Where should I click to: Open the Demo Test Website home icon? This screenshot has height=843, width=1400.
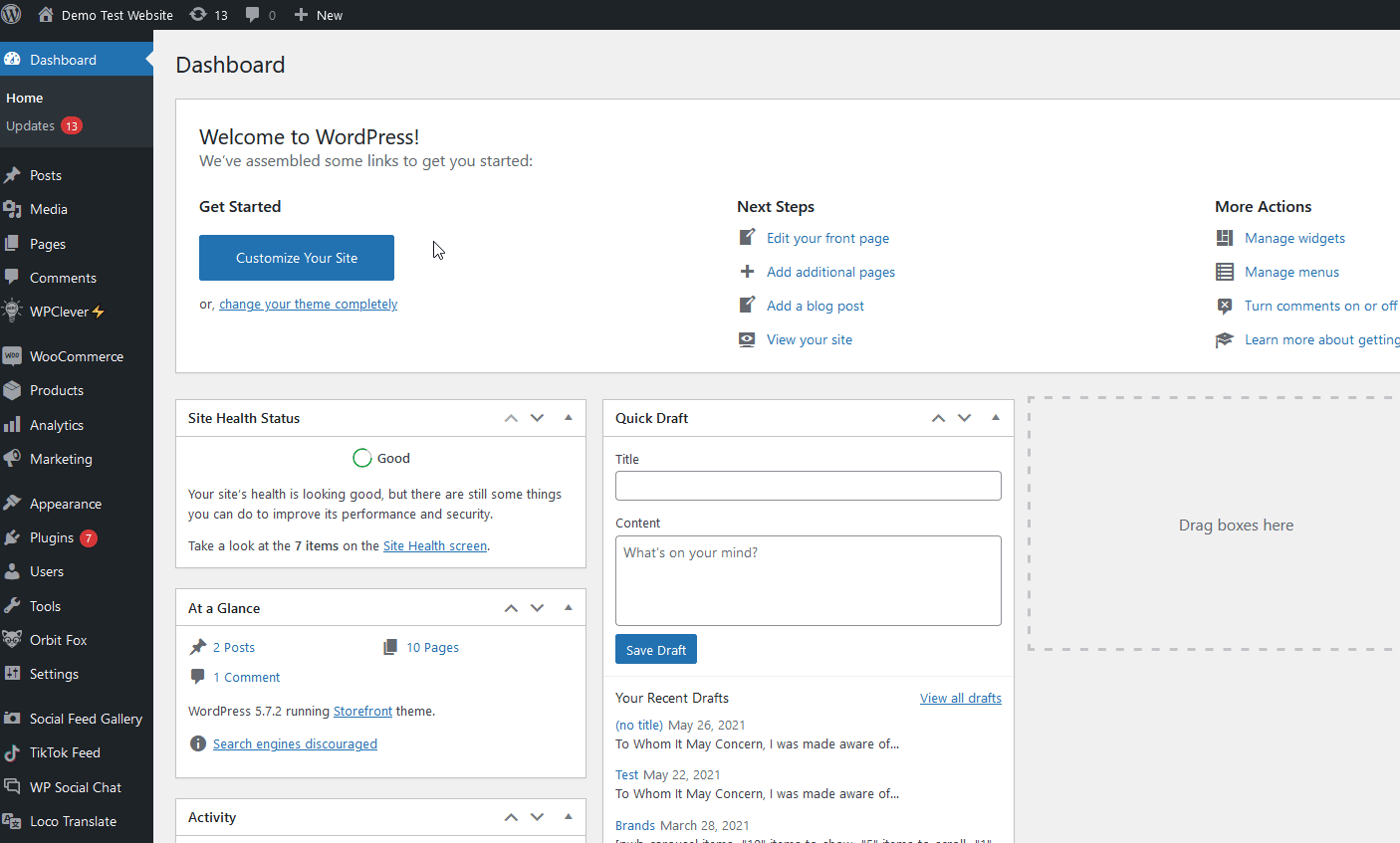(x=46, y=15)
